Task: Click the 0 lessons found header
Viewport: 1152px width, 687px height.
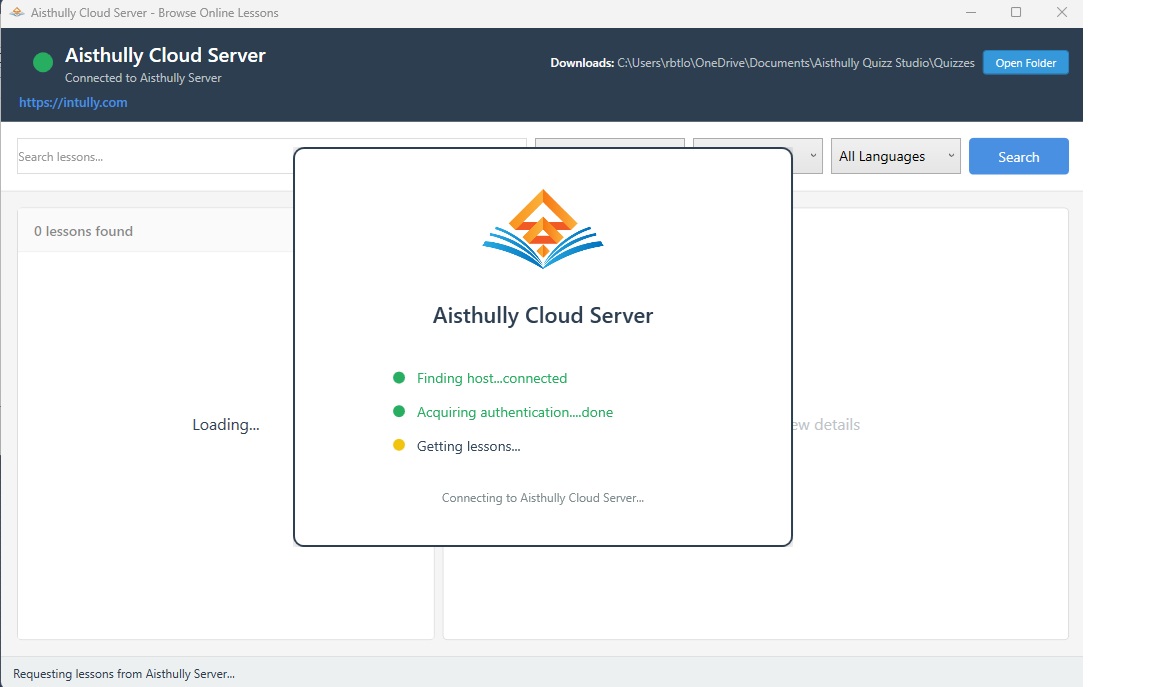Action: [83, 231]
